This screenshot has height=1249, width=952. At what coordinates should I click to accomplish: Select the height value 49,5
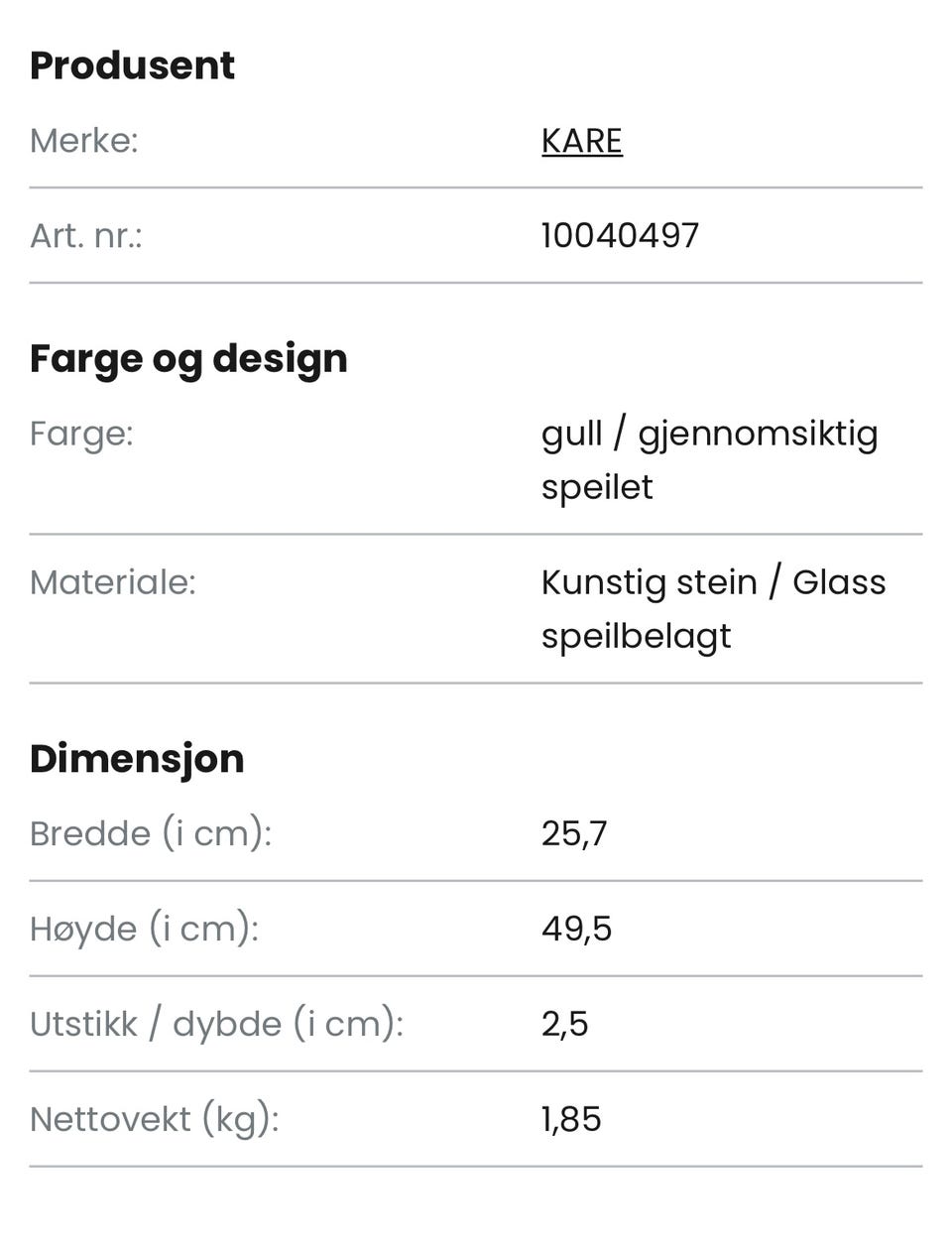576,929
